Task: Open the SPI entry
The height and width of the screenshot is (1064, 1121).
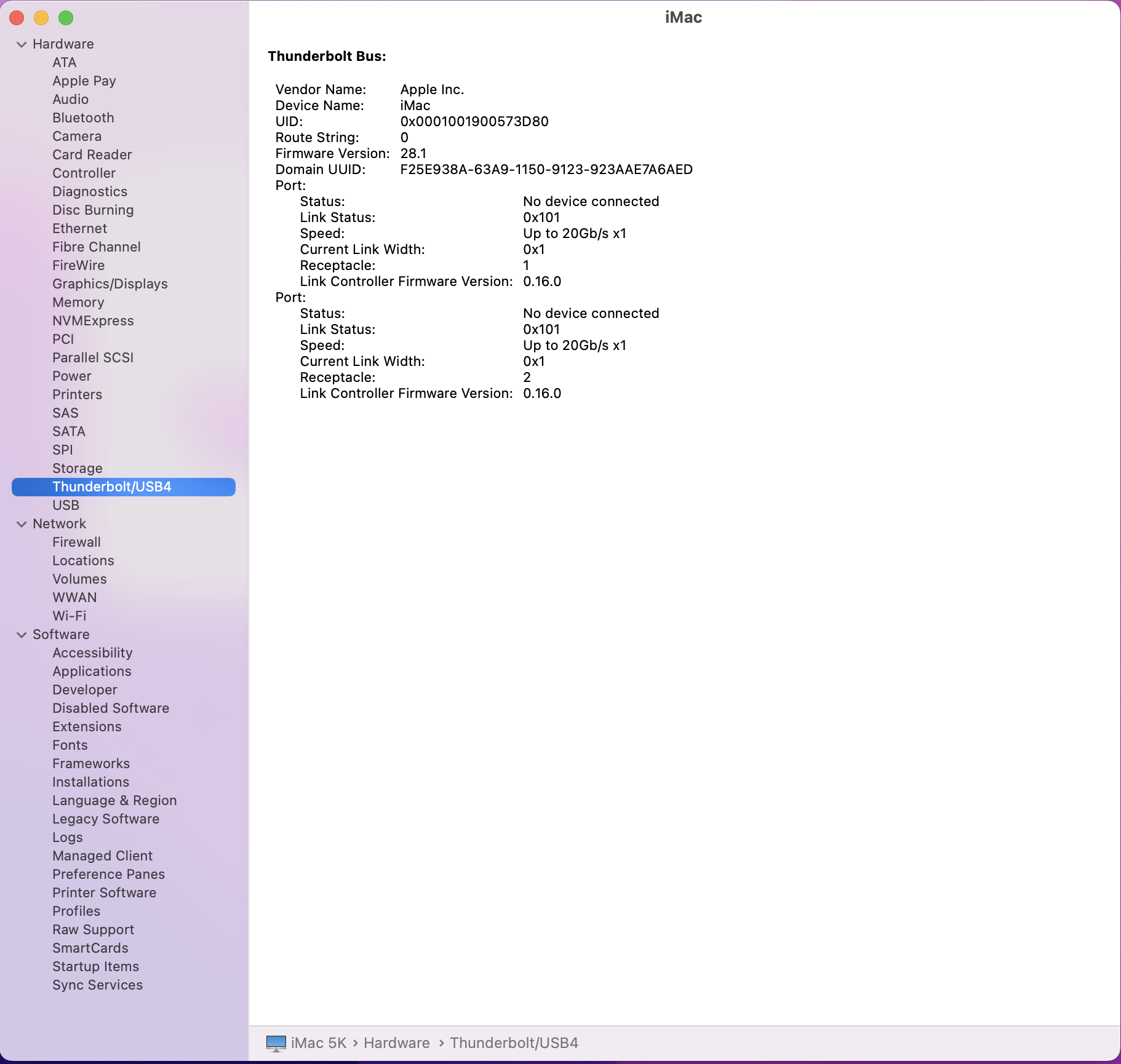Action: [63, 450]
